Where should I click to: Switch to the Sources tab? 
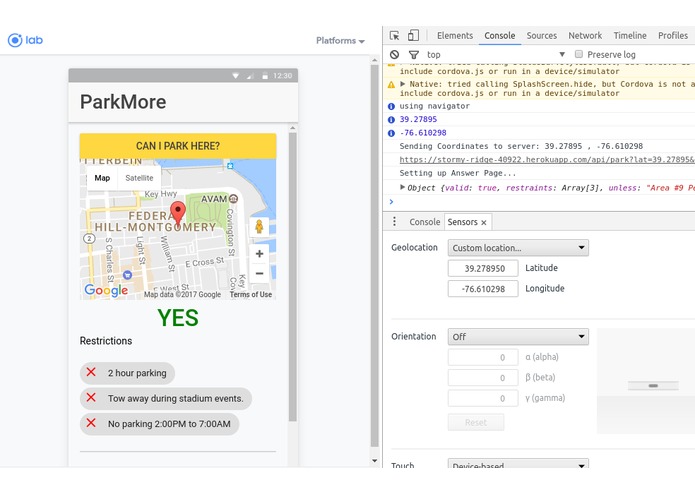pos(541,35)
